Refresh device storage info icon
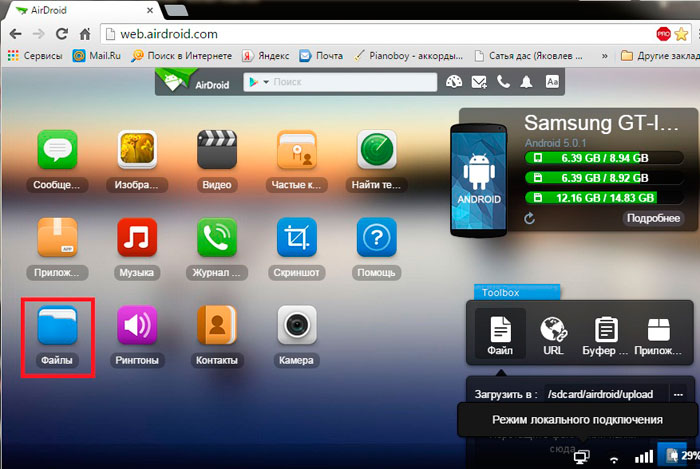The height and width of the screenshot is (469, 700). [x=529, y=218]
